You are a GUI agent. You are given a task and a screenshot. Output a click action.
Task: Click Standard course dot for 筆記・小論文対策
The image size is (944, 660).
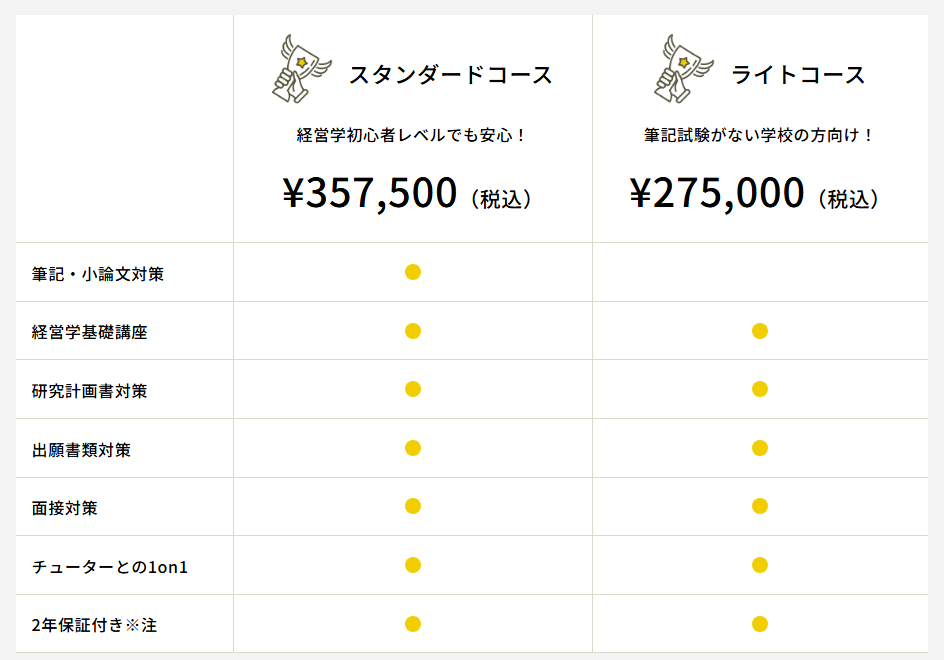[413, 272]
